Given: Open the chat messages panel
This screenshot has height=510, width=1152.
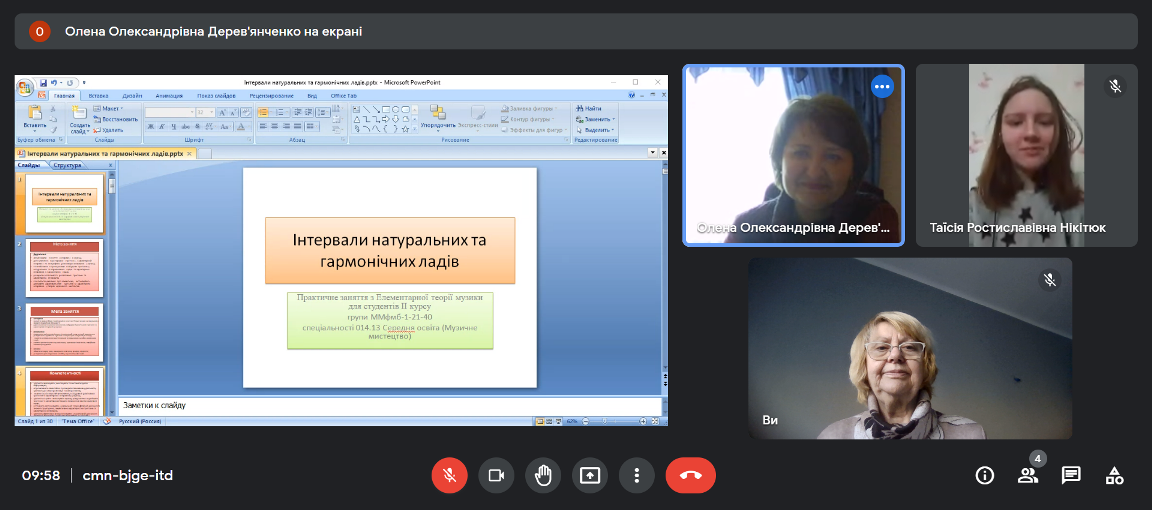Looking at the screenshot, I should (x=1071, y=475).
